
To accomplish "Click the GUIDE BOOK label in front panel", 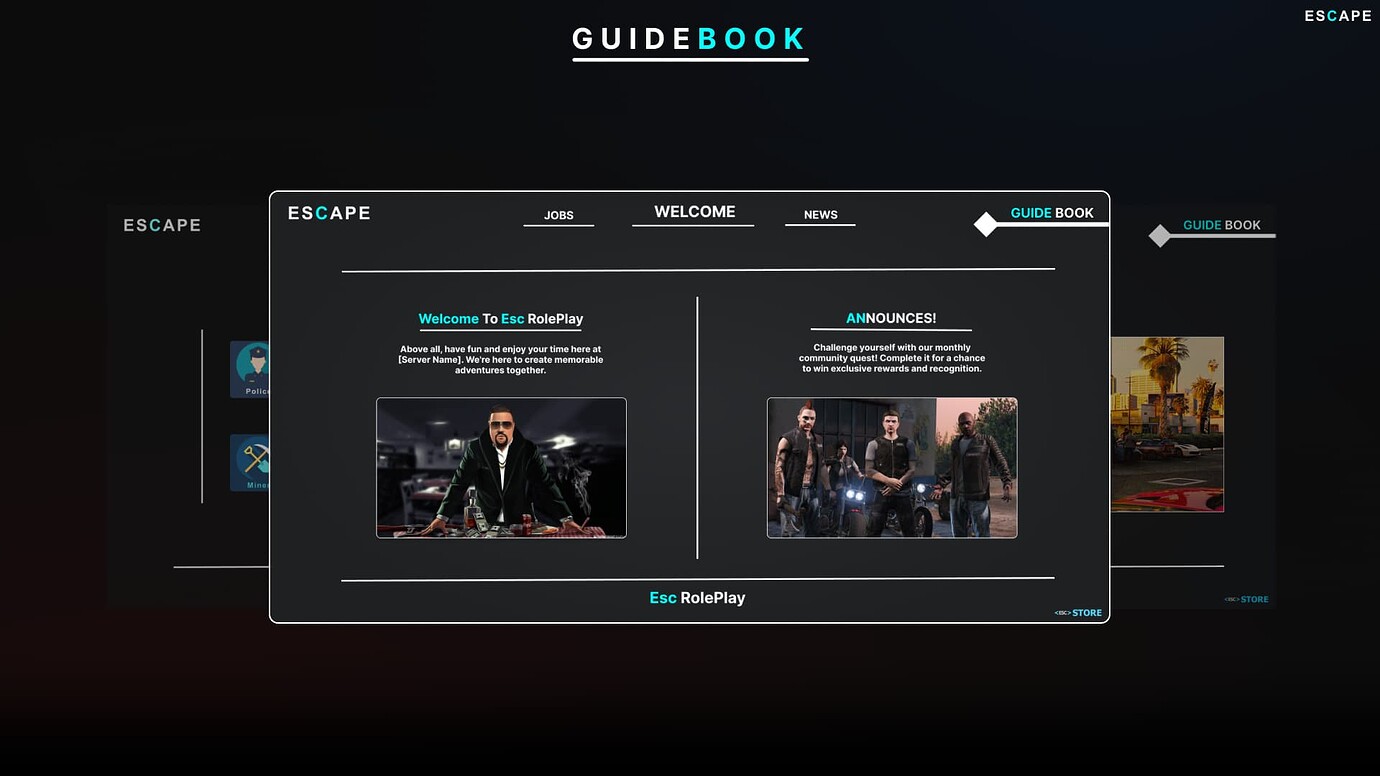I will (x=1052, y=213).
